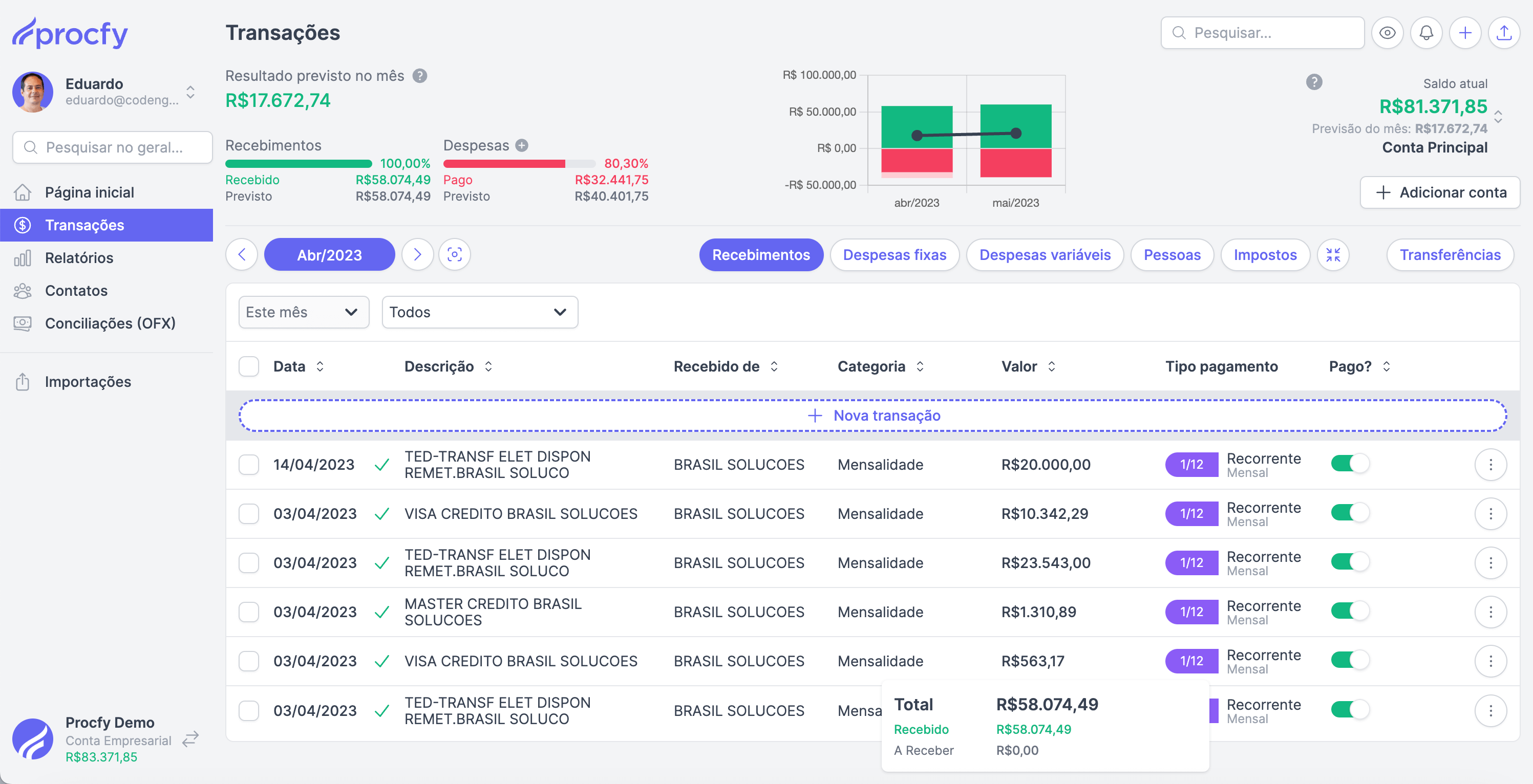Open the options menu for the R$20.000,00 transaction

(1490, 465)
